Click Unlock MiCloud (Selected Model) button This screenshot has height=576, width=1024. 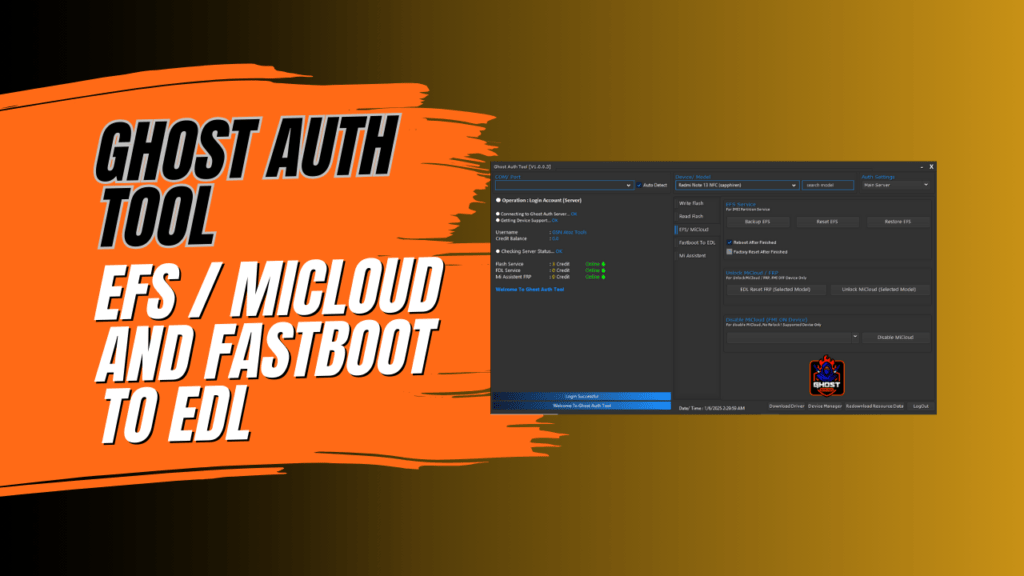click(x=879, y=289)
